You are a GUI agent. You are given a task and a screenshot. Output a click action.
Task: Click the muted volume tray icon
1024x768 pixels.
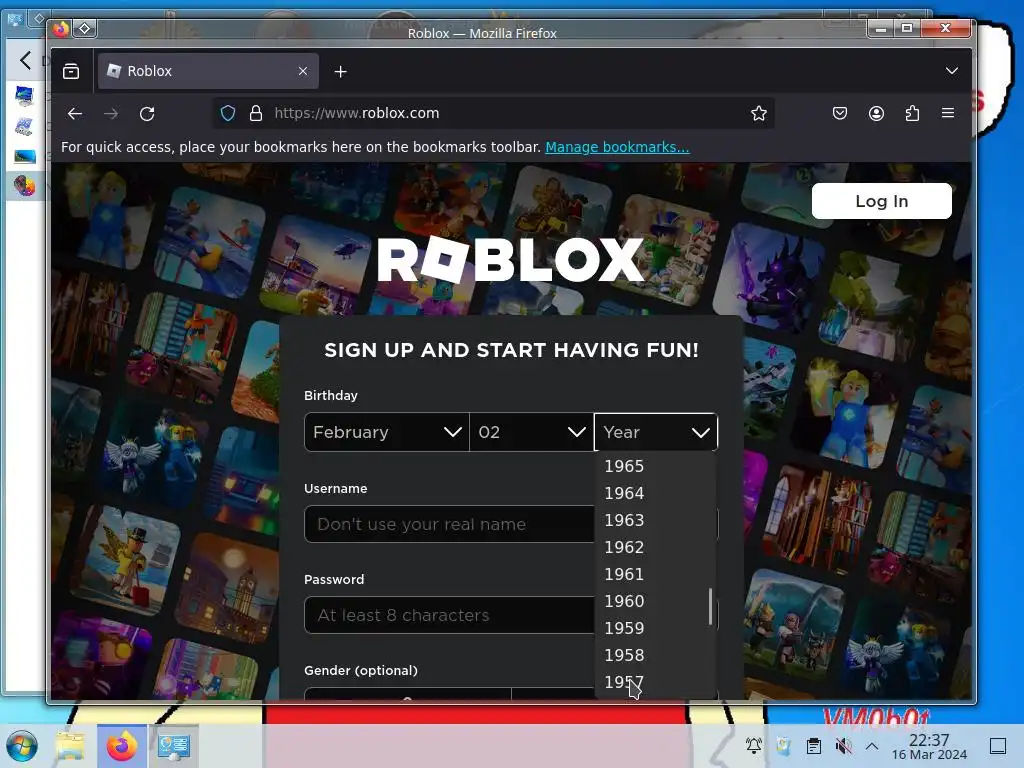point(843,746)
